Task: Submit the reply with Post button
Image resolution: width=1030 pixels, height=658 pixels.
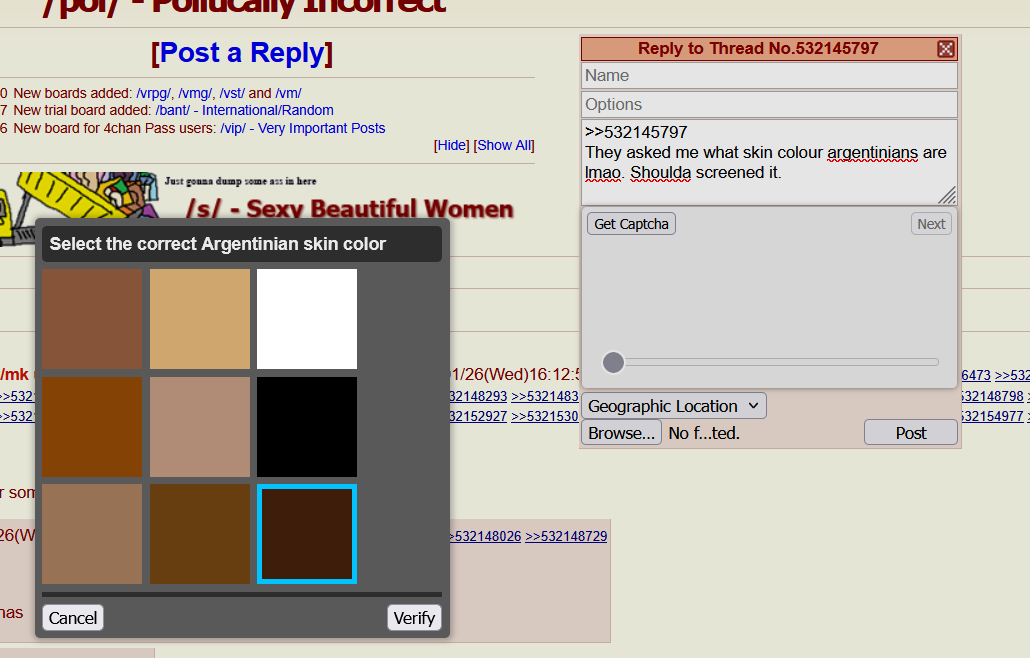Action: 910,433
